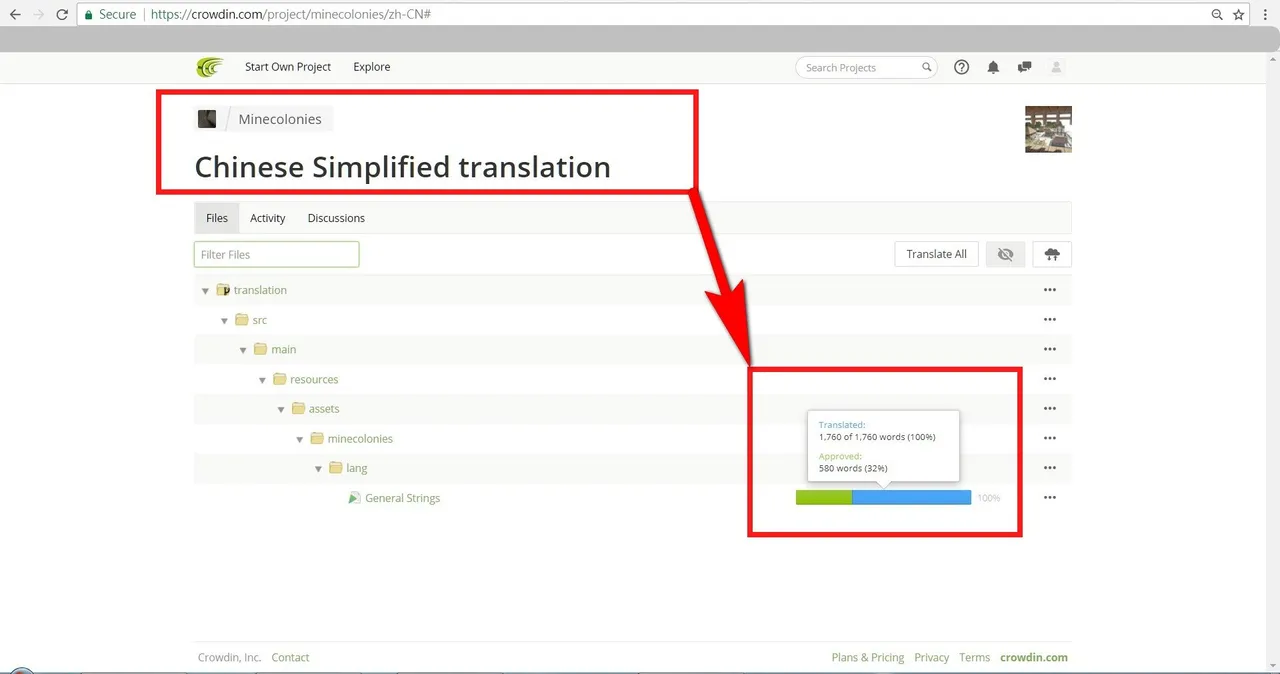The height and width of the screenshot is (674, 1280).
Task: Open the help question mark icon
Action: tap(962, 67)
